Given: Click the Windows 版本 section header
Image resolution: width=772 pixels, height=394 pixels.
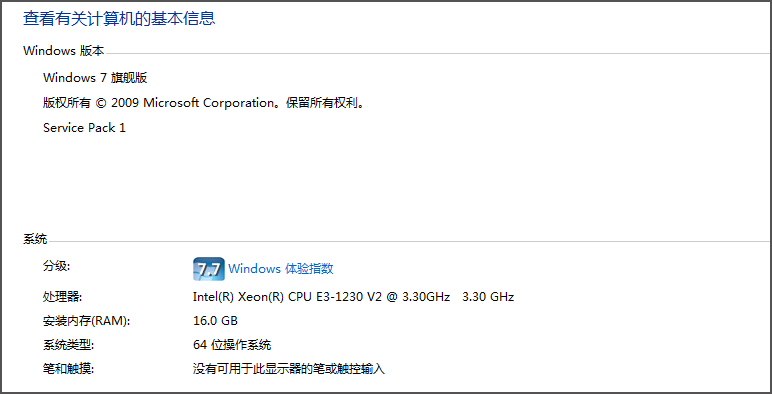Looking at the screenshot, I should pyautogui.click(x=64, y=51).
